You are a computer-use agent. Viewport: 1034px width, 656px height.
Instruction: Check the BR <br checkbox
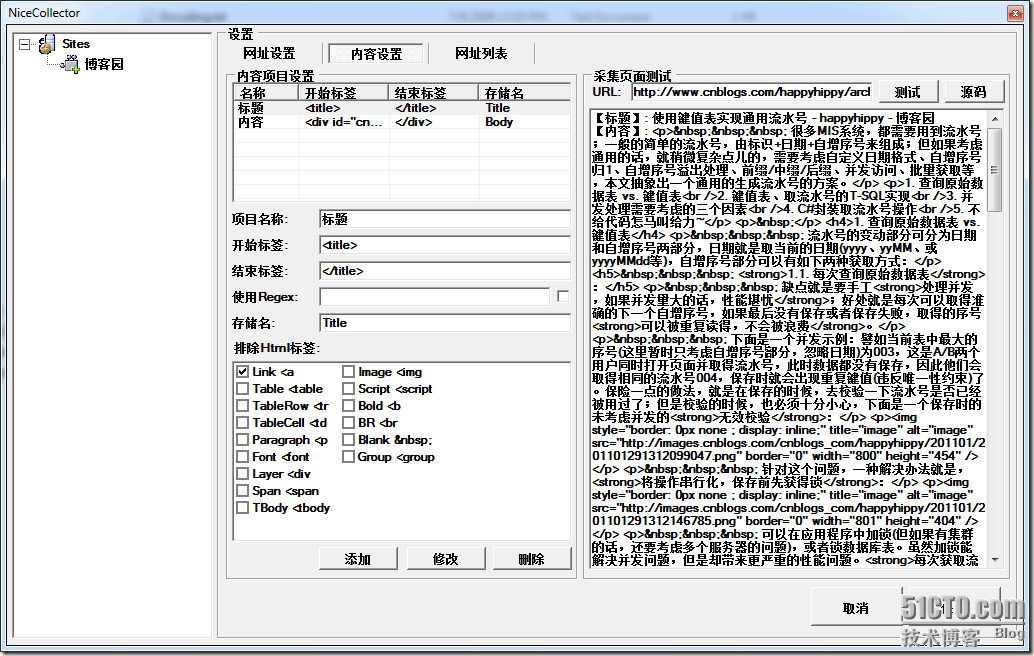click(348, 423)
